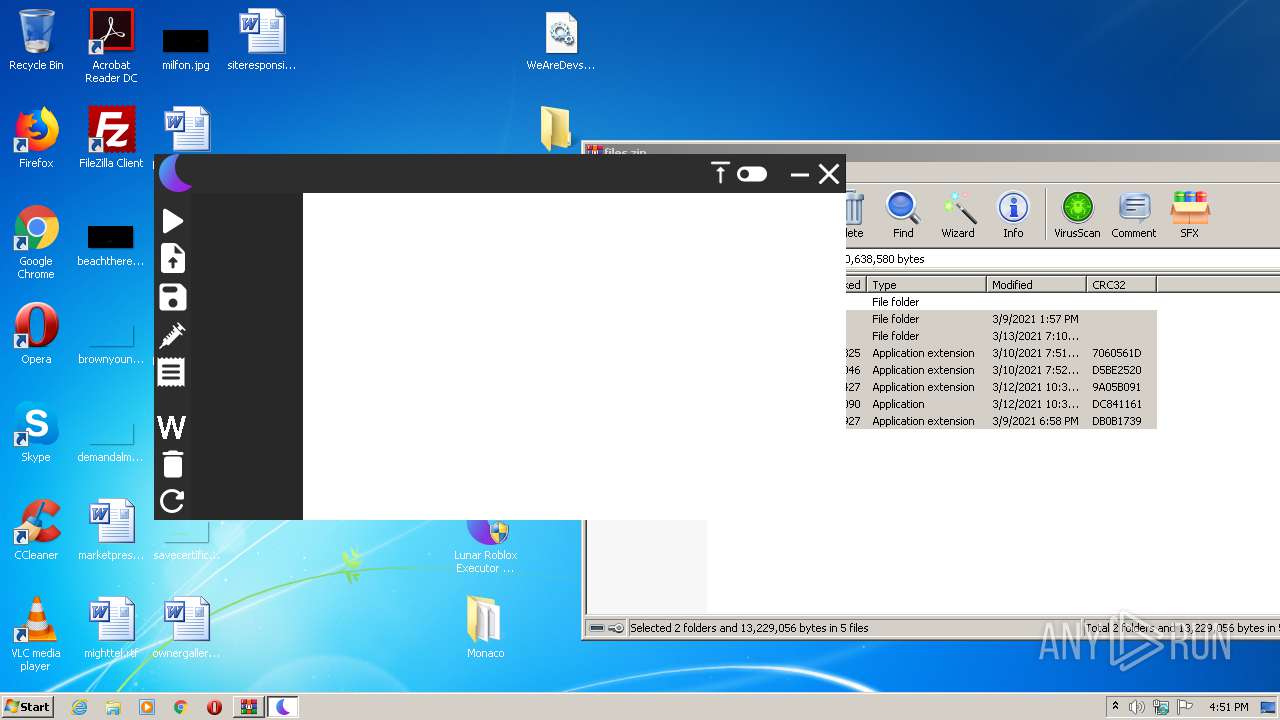This screenshot has width=1280, height=720.
Task: Show hidden tray icons arrow
Action: 1115,707
